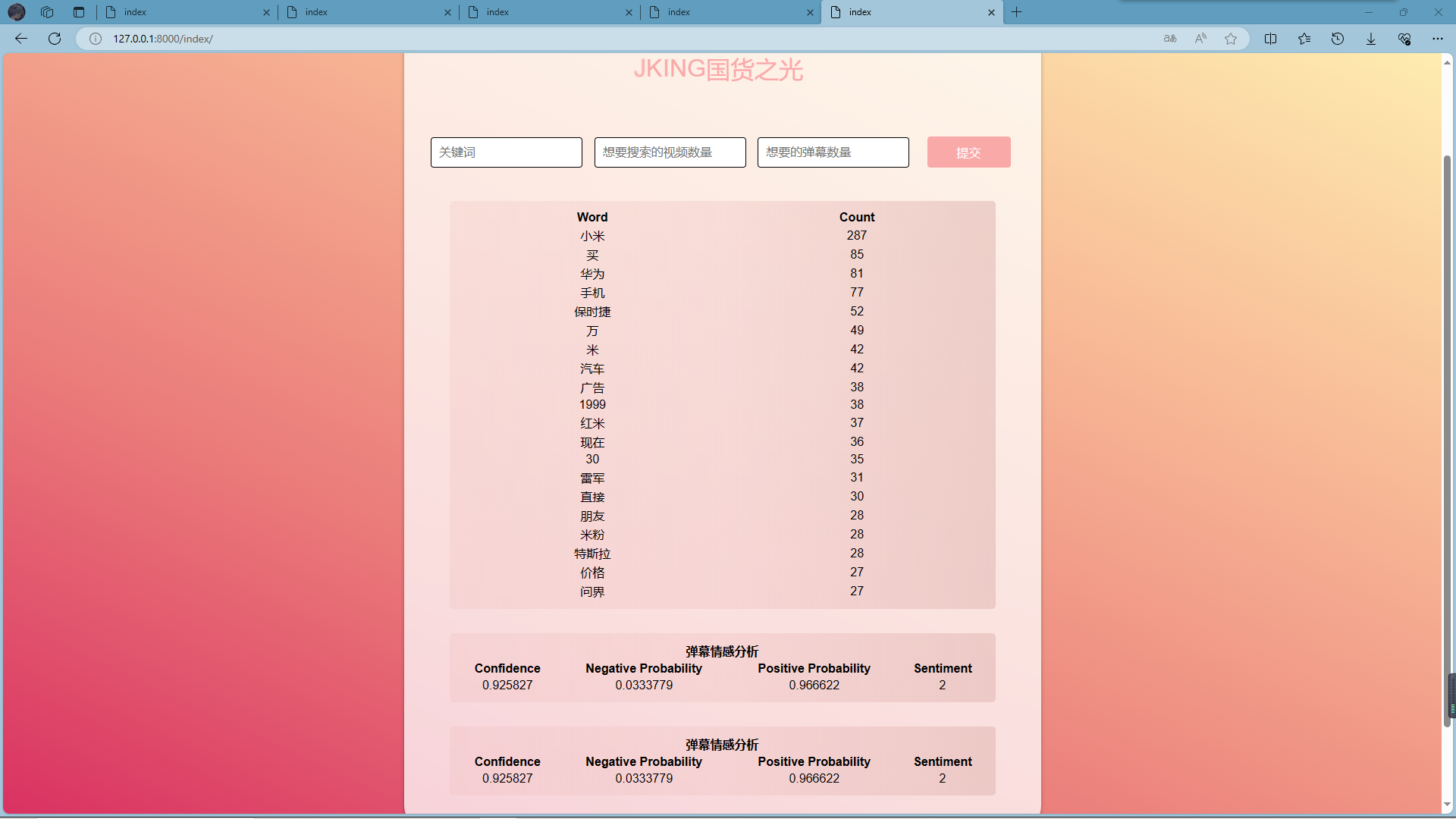Select the count value 85
Viewport: 1456px width, 819px height.
[x=857, y=255]
